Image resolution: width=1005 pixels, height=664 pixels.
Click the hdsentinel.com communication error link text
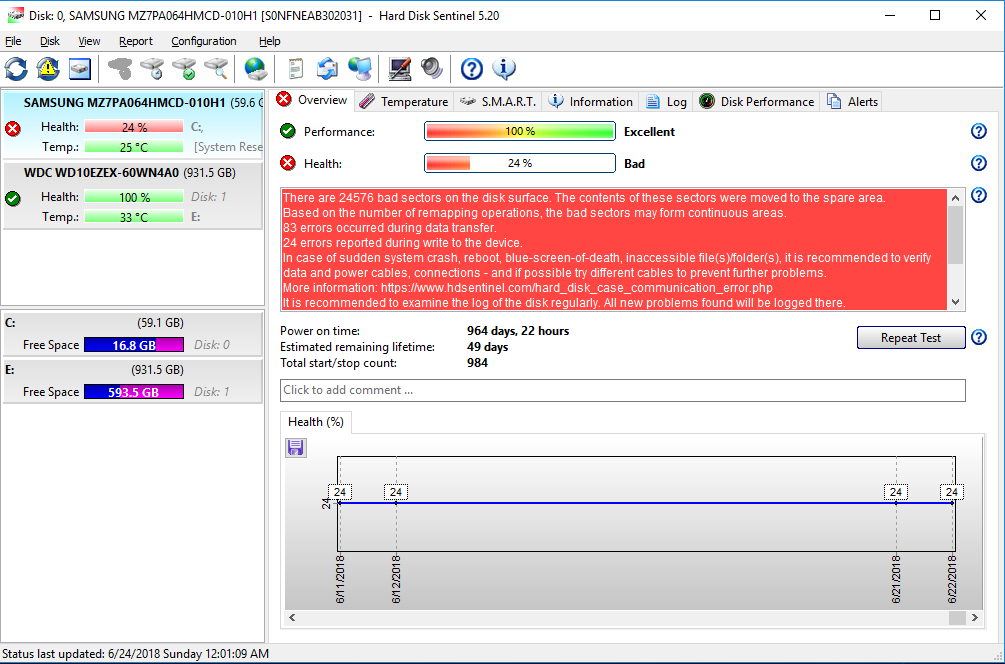pos(577,288)
